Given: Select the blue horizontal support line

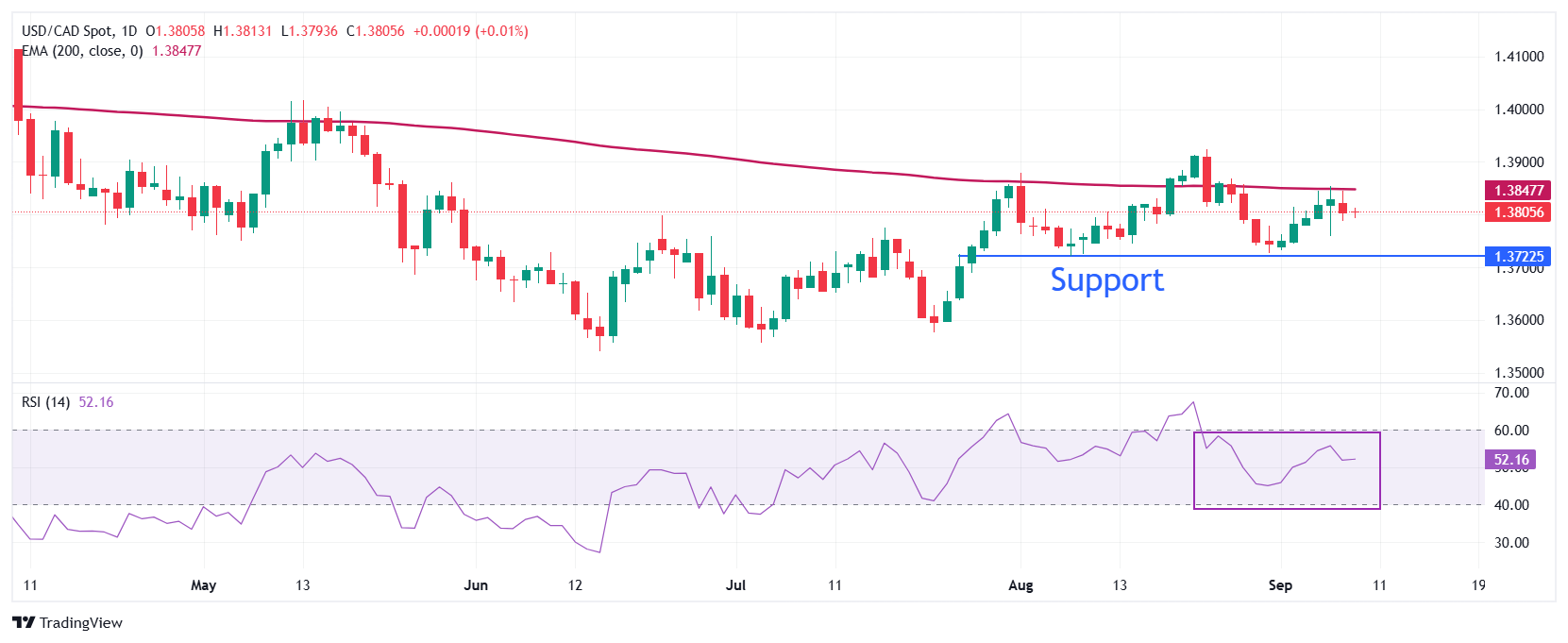Looking at the screenshot, I should [1227, 256].
